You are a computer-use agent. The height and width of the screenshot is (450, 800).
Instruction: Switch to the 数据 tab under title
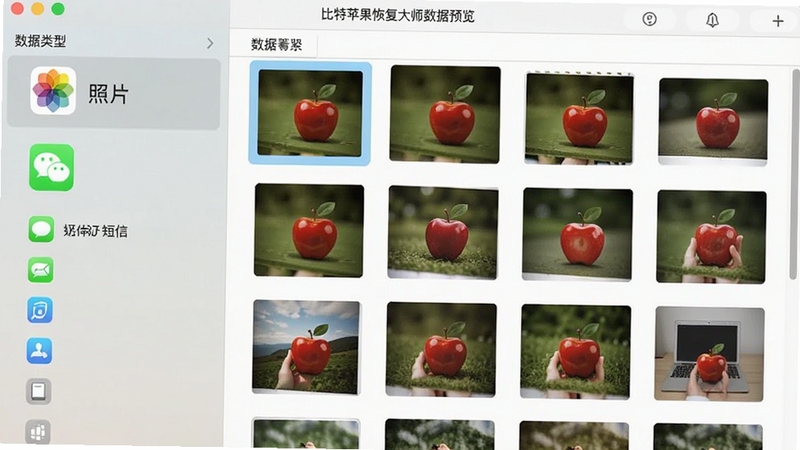pyautogui.click(x=277, y=45)
